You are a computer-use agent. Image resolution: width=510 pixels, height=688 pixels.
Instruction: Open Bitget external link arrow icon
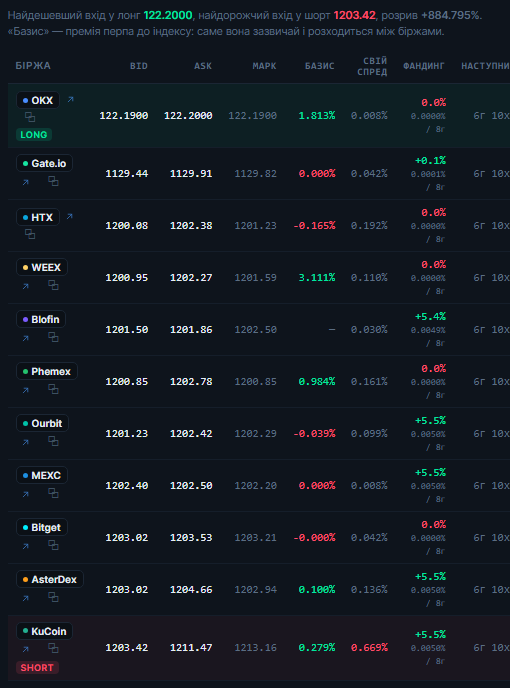tap(25, 546)
